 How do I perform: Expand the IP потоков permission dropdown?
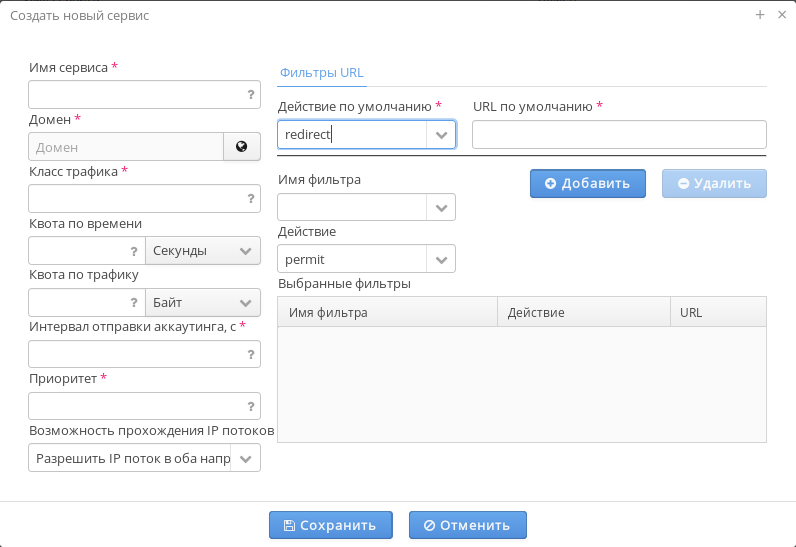coord(246,458)
